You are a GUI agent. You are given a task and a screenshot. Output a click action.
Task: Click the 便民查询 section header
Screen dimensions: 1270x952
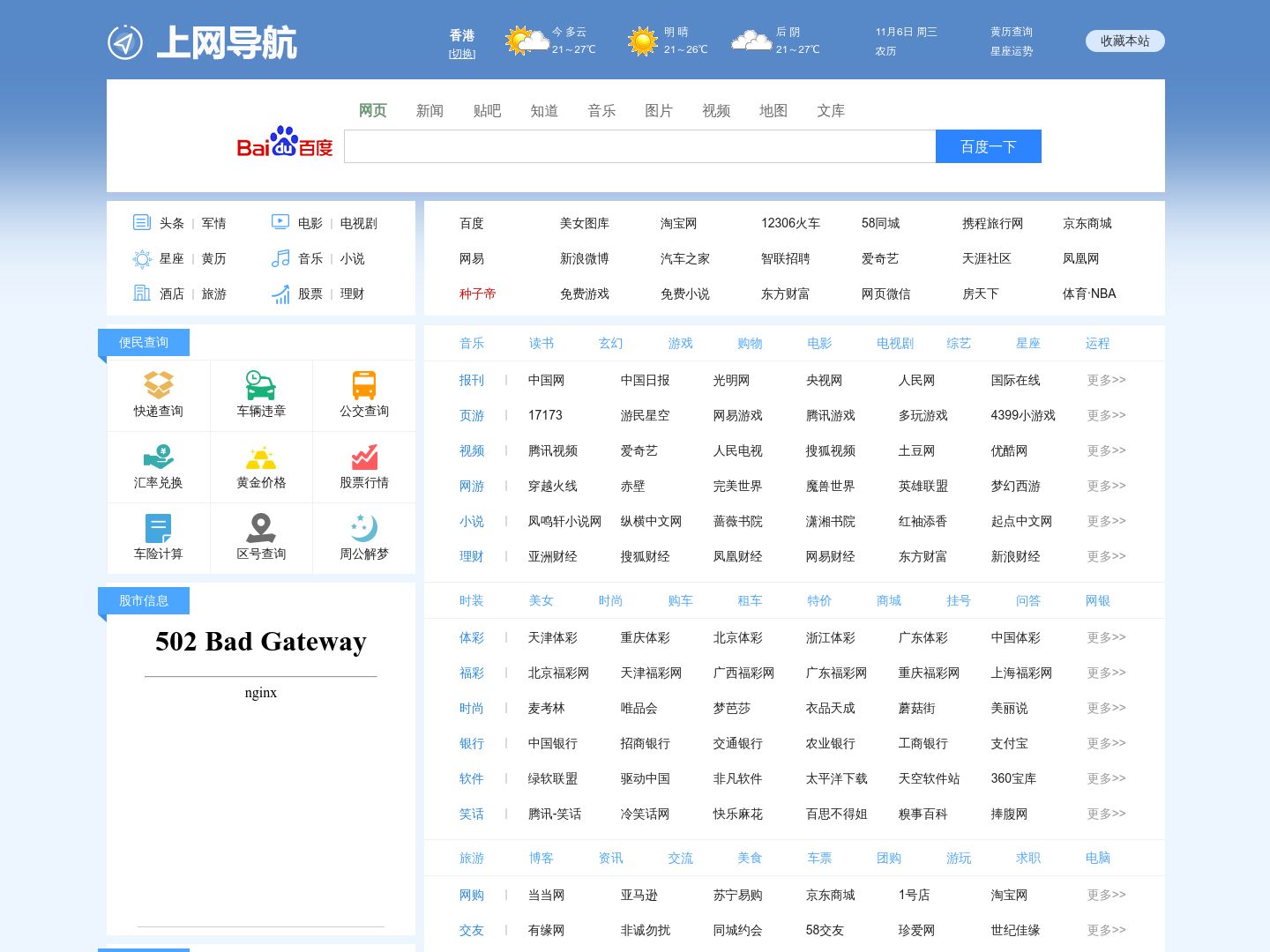point(144,342)
